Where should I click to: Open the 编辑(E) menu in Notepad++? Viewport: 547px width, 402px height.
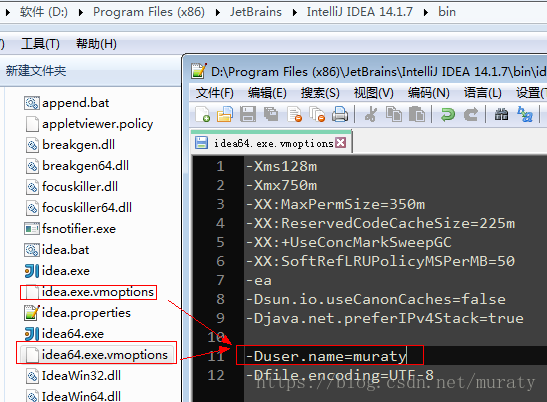click(x=267, y=93)
